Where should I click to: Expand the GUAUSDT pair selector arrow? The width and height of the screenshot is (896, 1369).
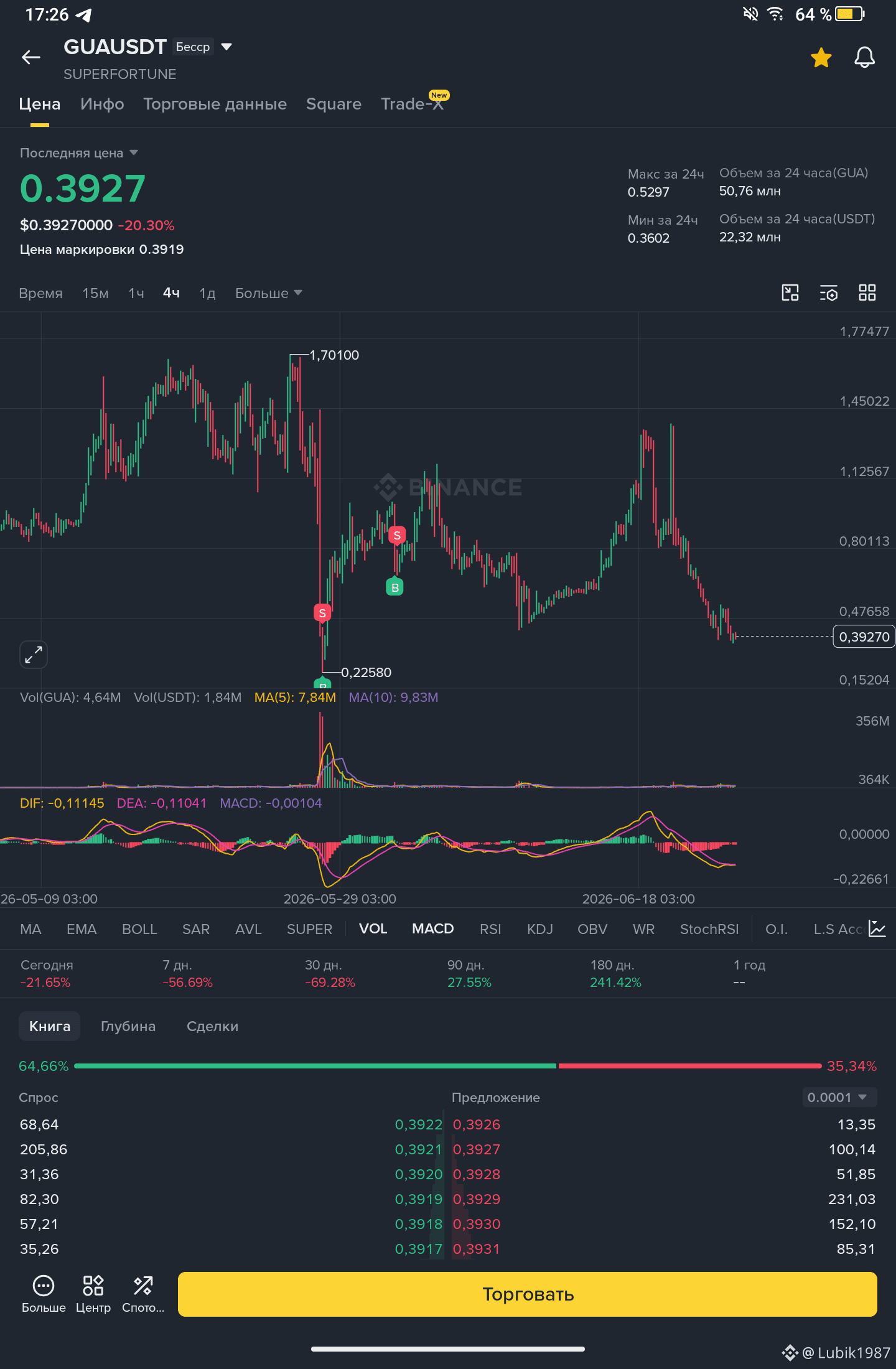tap(226, 47)
